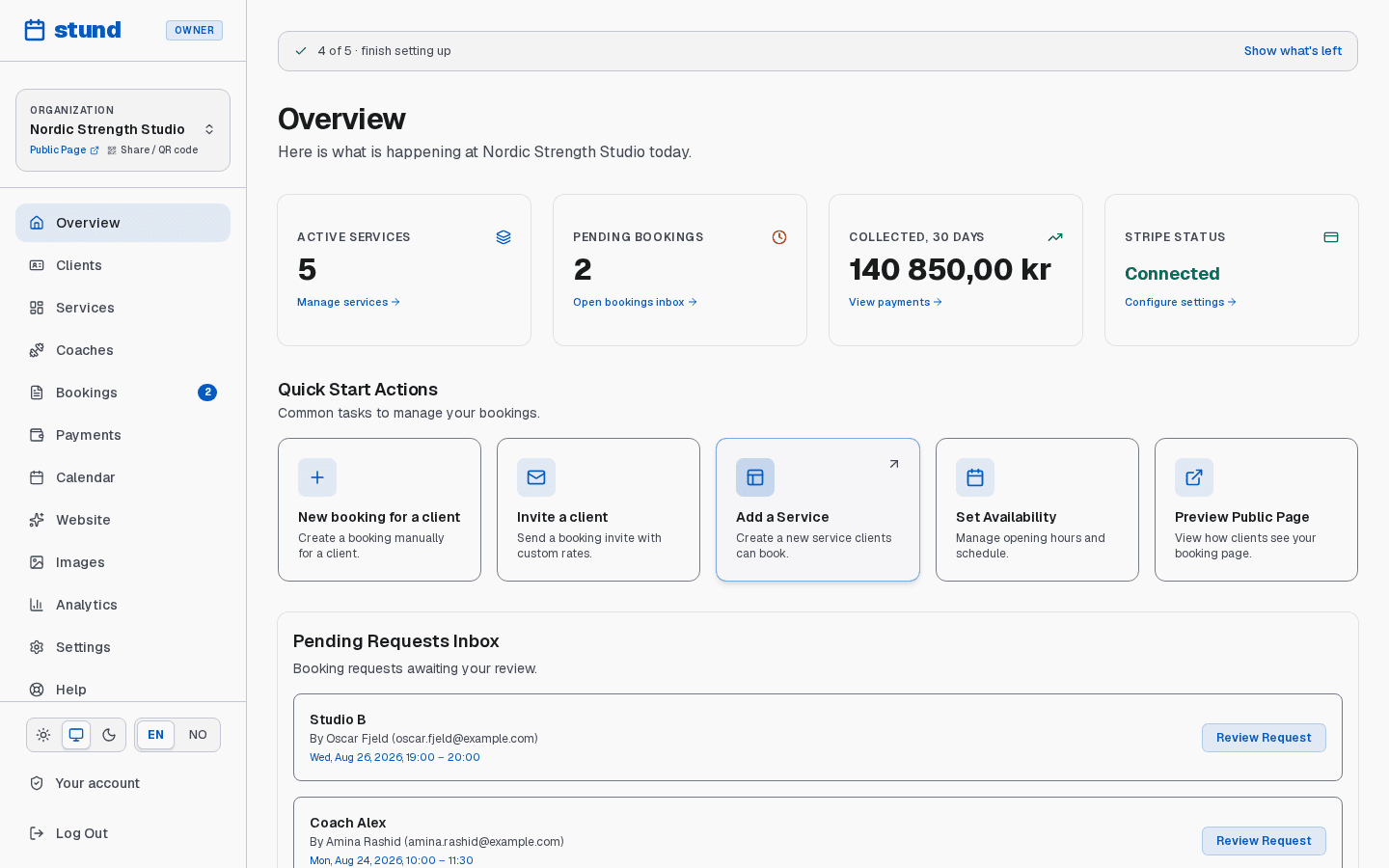Select EN language toggle
This screenshot has height=868, width=1389.
(x=155, y=735)
